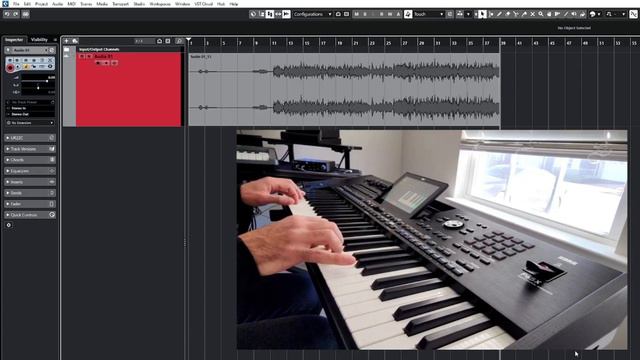The image size is (640, 360).
Task: Click the Audio 01 name in inspector header
Action: point(22,50)
